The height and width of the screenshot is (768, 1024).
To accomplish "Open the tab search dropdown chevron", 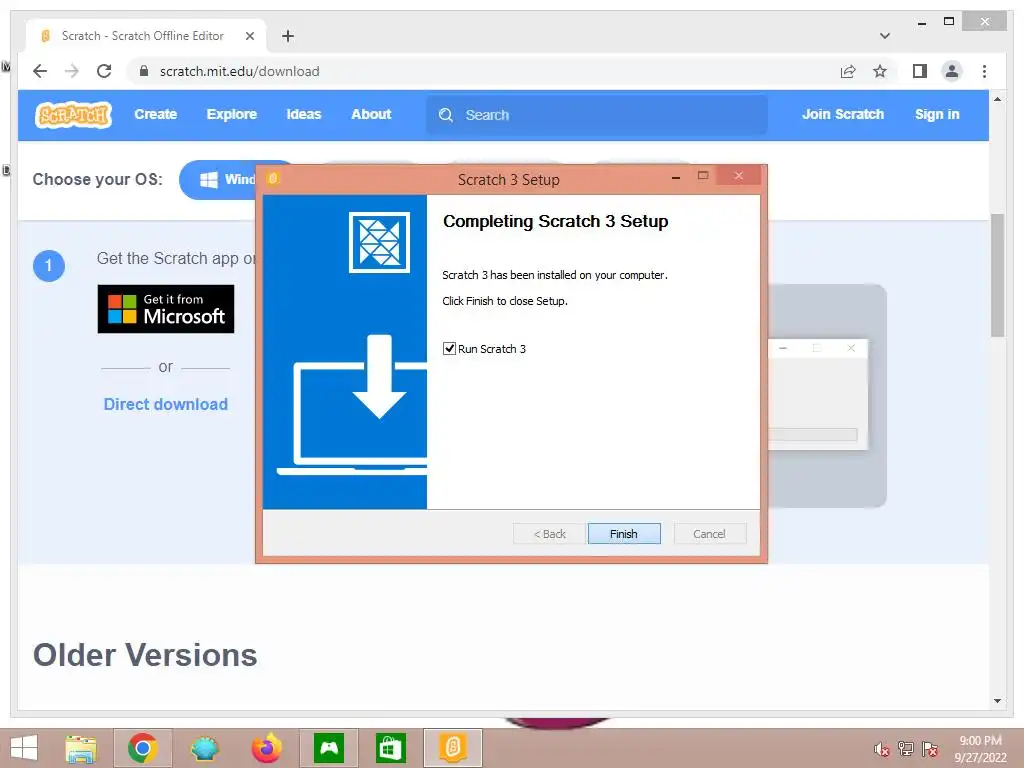I will [x=885, y=36].
